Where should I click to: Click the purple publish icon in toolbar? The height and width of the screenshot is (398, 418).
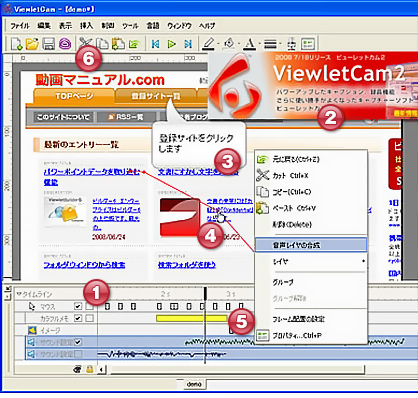coord(65,44)
